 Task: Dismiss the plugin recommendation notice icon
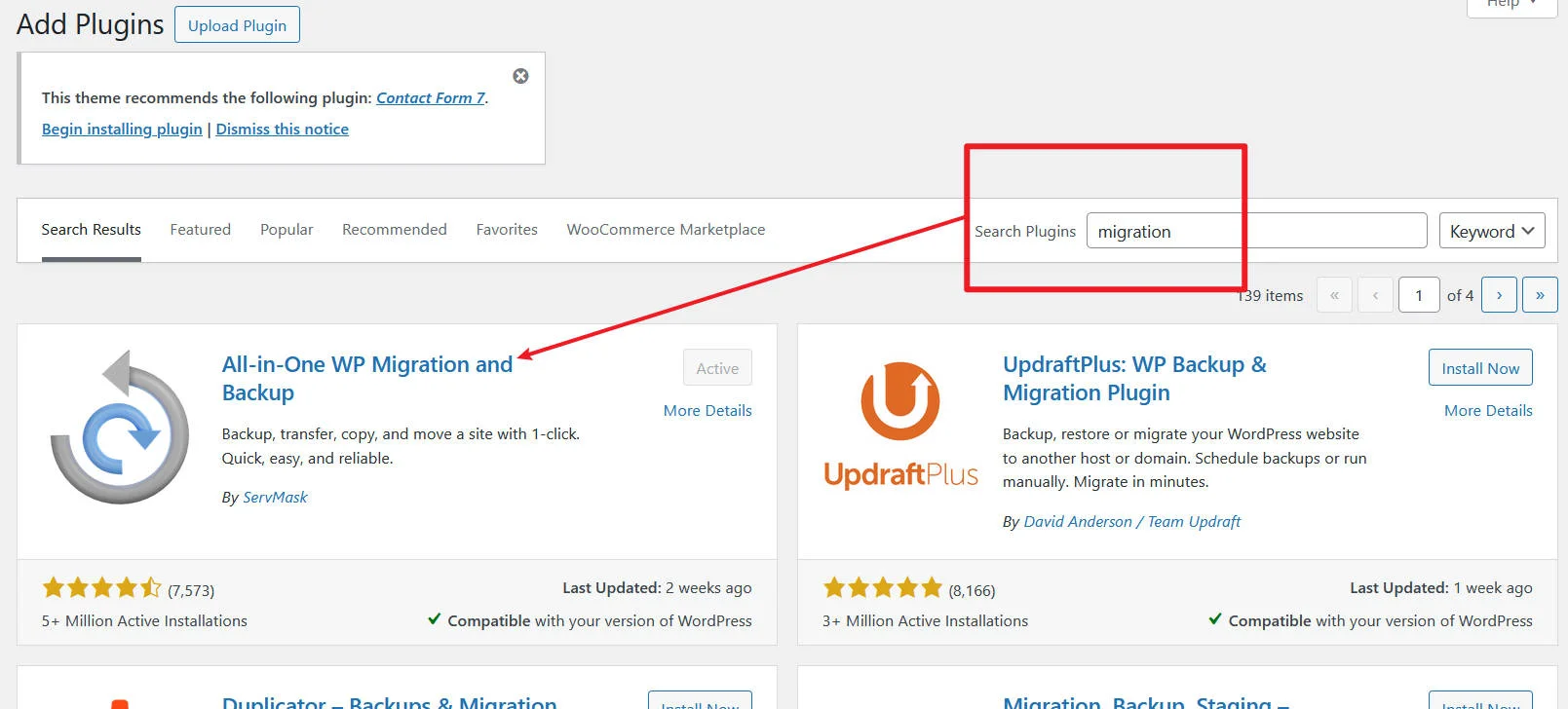click(x=520, y=76)
